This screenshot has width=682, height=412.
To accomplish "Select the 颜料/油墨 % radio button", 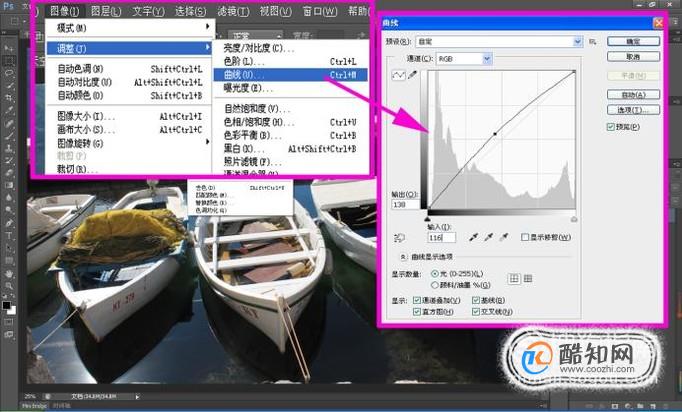I will tap(435, 285).
